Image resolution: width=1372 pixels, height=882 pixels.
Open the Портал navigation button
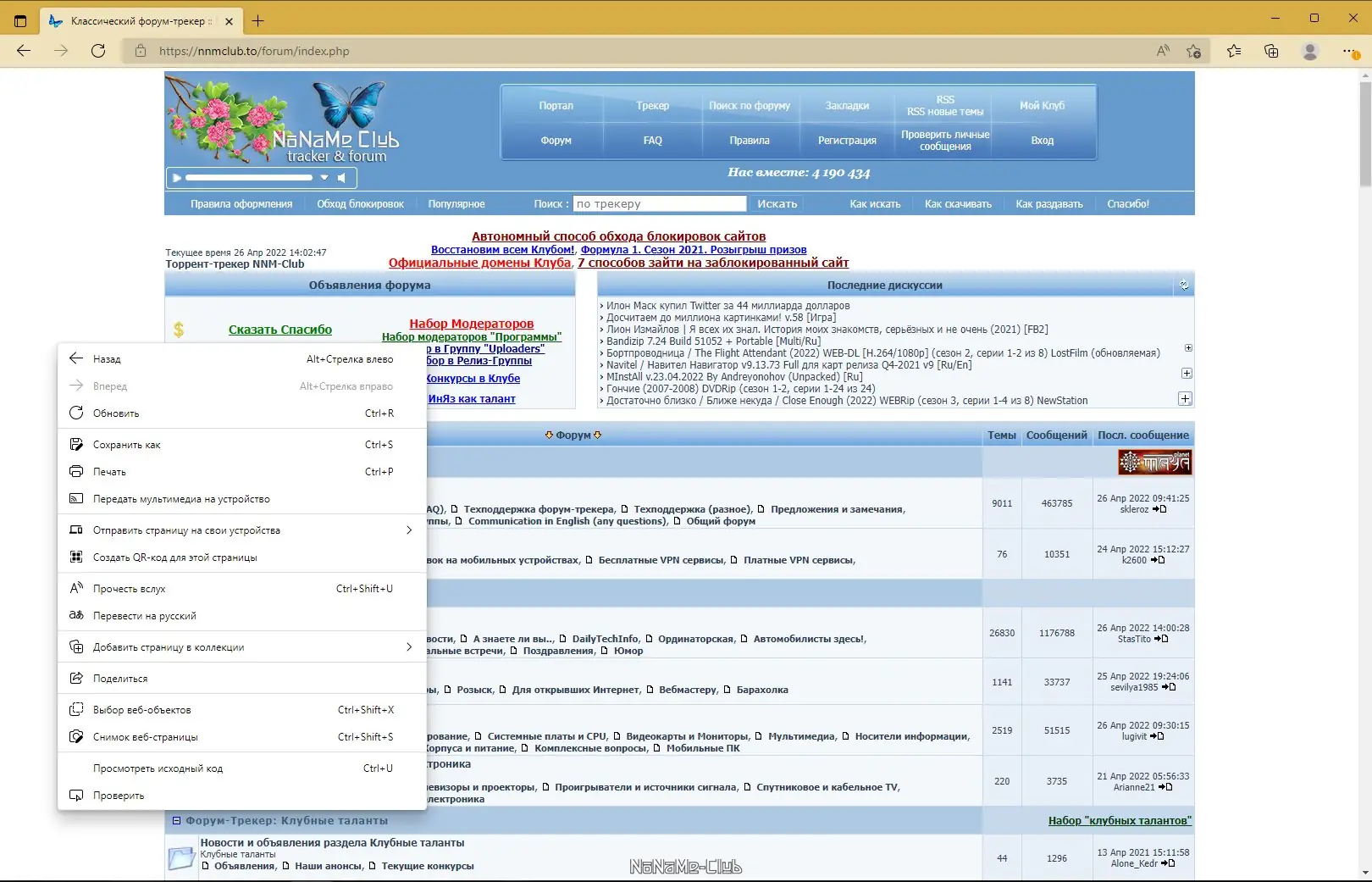tap(556, 106)
